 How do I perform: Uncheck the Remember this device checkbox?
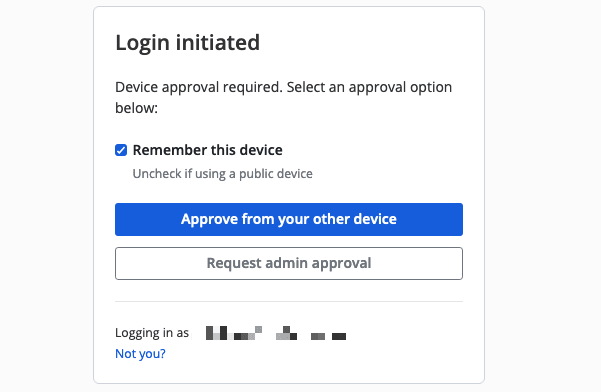click(121, 150)
